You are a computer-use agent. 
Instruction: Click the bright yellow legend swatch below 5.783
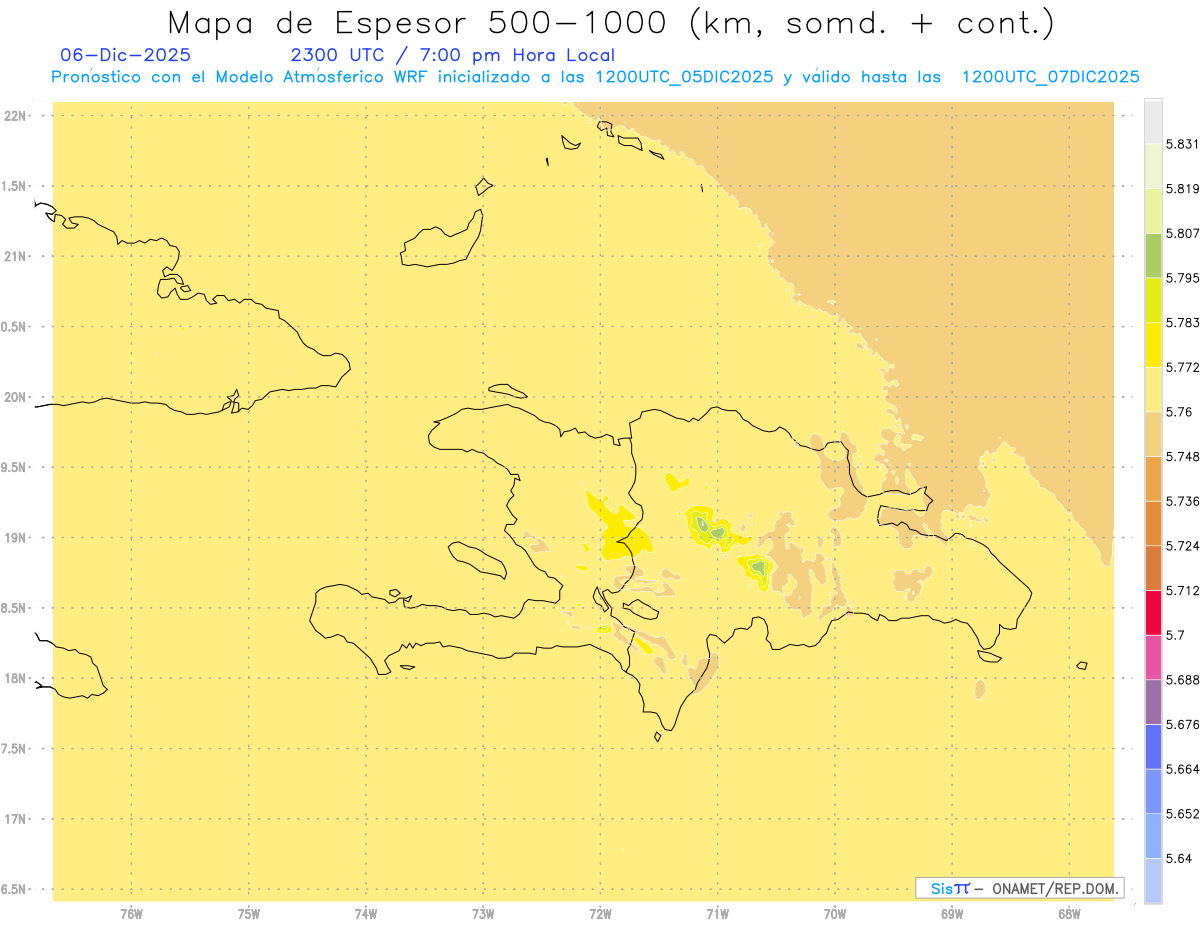click(1153, 344)
